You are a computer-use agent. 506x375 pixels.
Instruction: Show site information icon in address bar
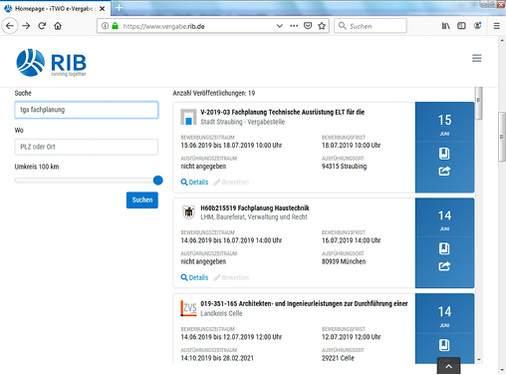pyautogui.click(x=105, y=26)
